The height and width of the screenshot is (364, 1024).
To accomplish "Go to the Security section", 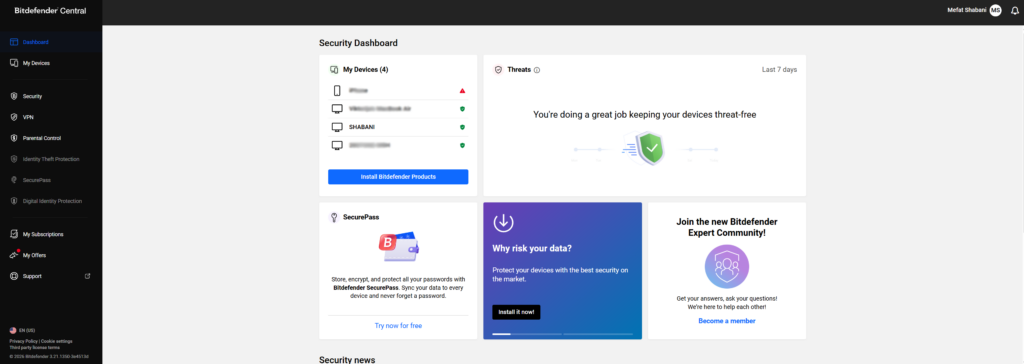I will (50, 96).
